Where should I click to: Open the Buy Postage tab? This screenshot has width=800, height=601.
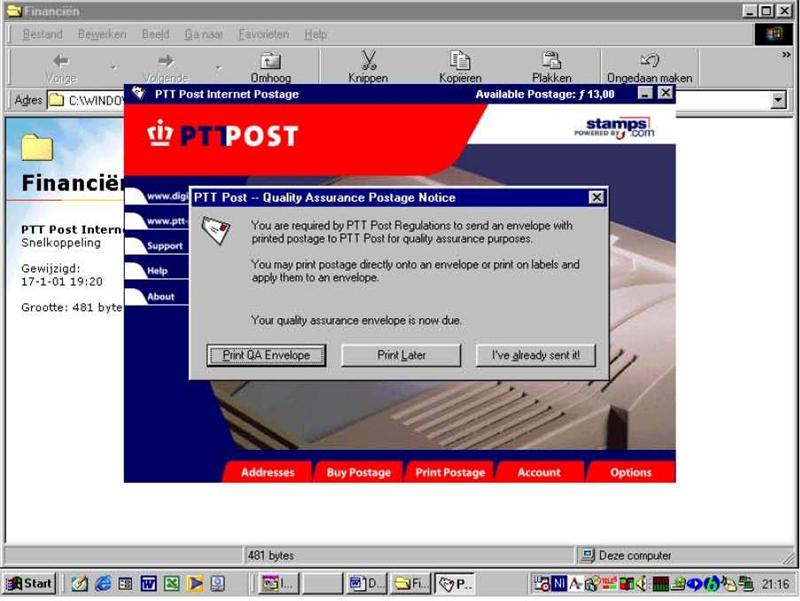tap(359, 472)
